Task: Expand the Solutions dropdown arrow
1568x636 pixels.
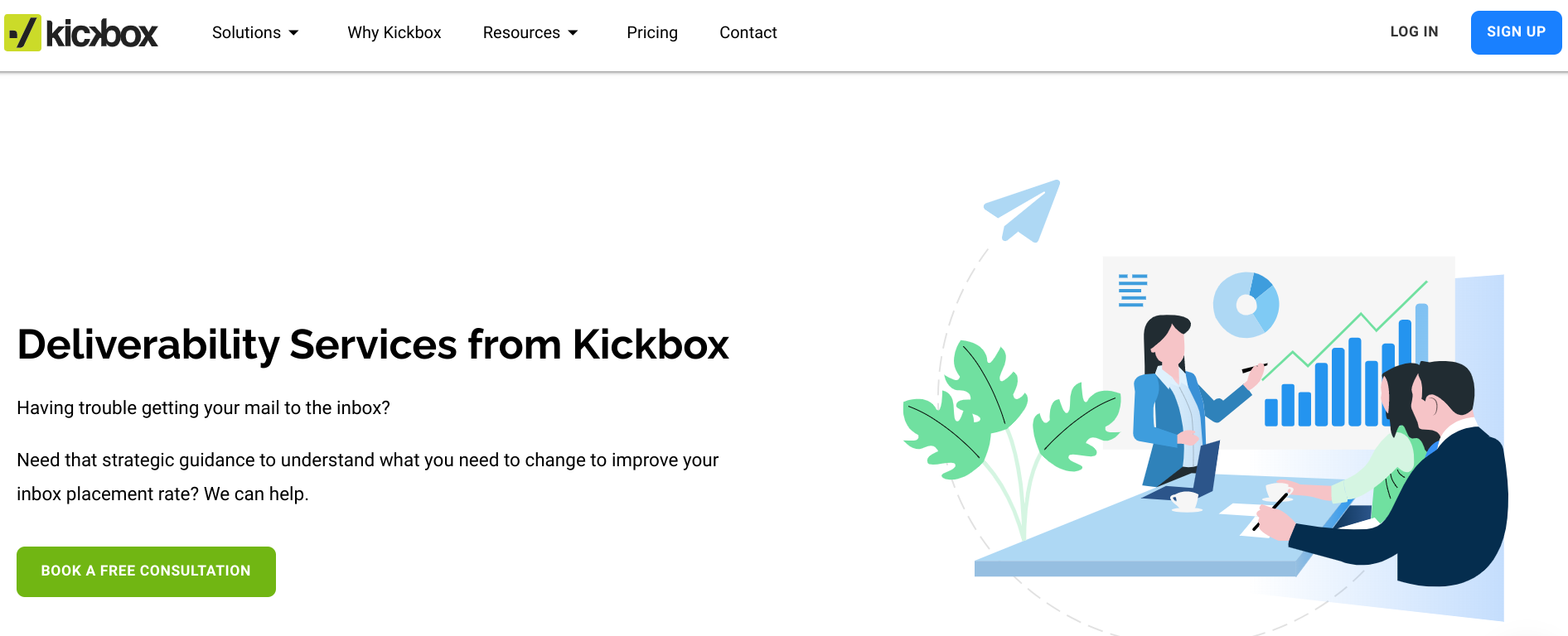Action: tap(293, 33)
